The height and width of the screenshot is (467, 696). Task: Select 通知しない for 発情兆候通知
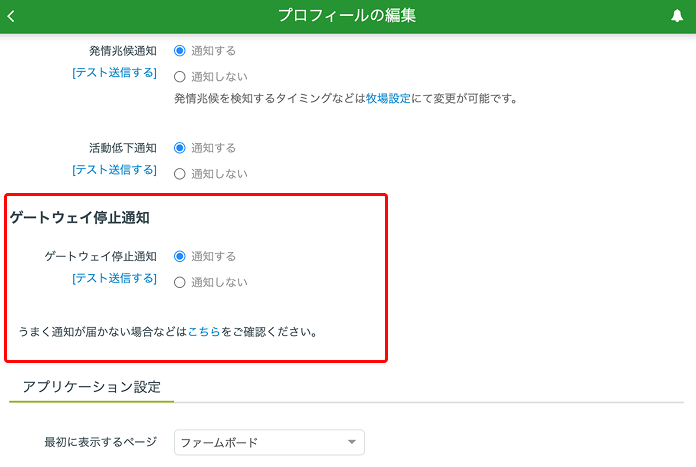coord(180,76)
